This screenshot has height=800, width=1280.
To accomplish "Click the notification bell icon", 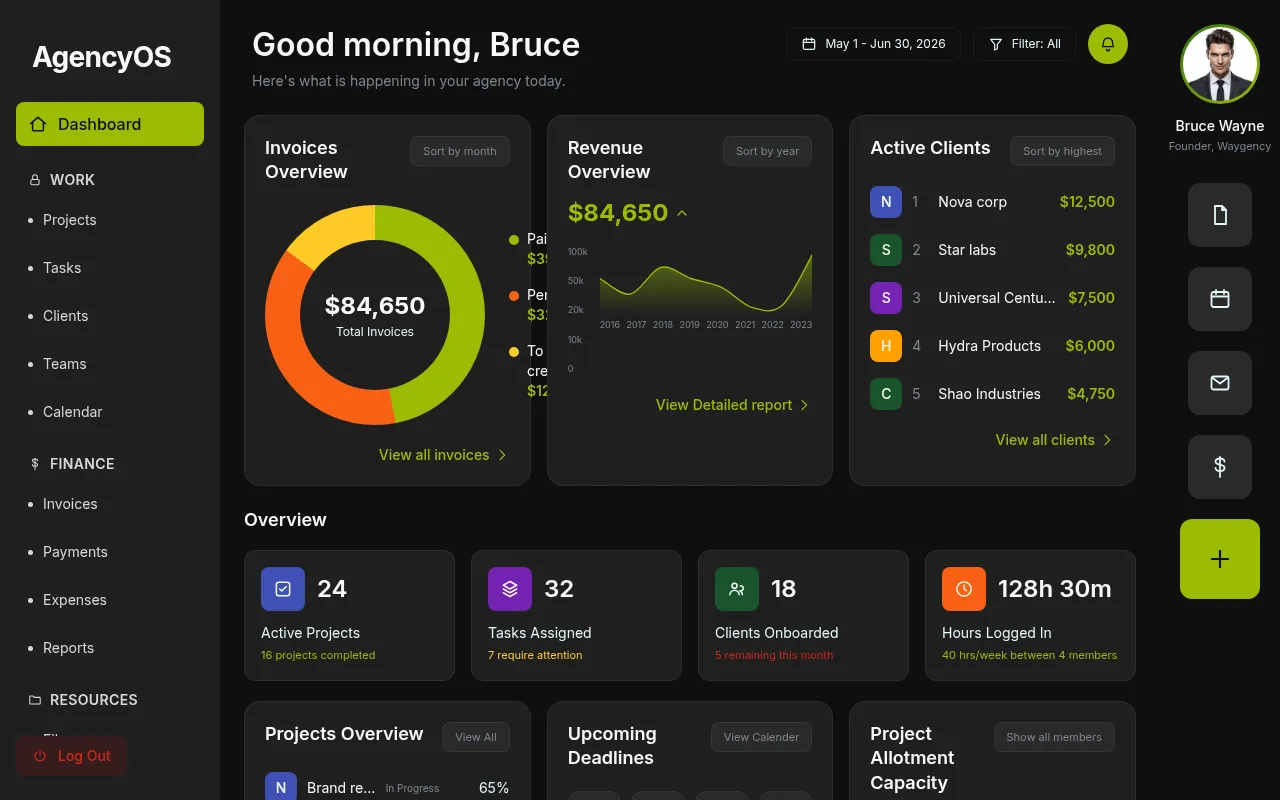I will 1108,44.
